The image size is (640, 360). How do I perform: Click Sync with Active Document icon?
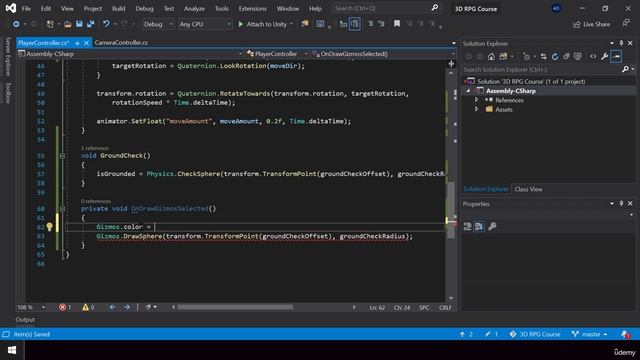click(543, 56)
